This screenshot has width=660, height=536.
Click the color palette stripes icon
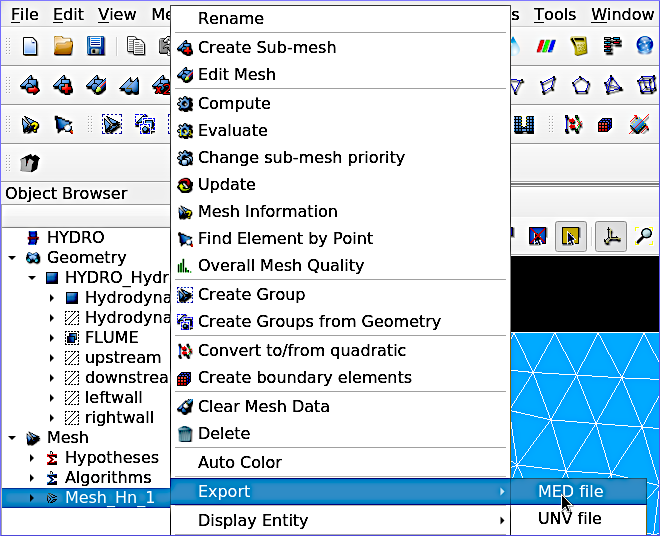(546, 45)
